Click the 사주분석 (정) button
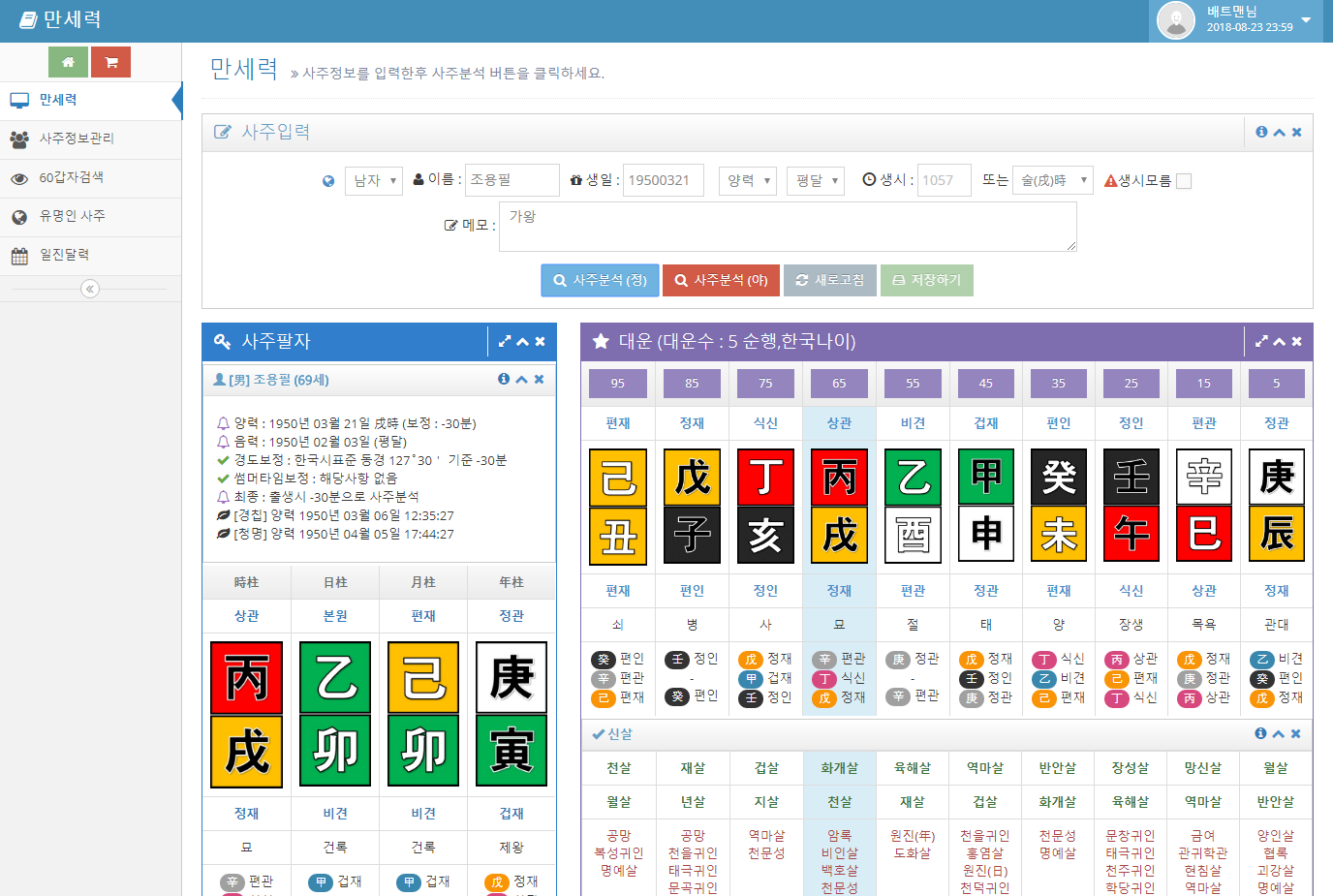This screenshot has width=1333, height=896. point(600,280)
